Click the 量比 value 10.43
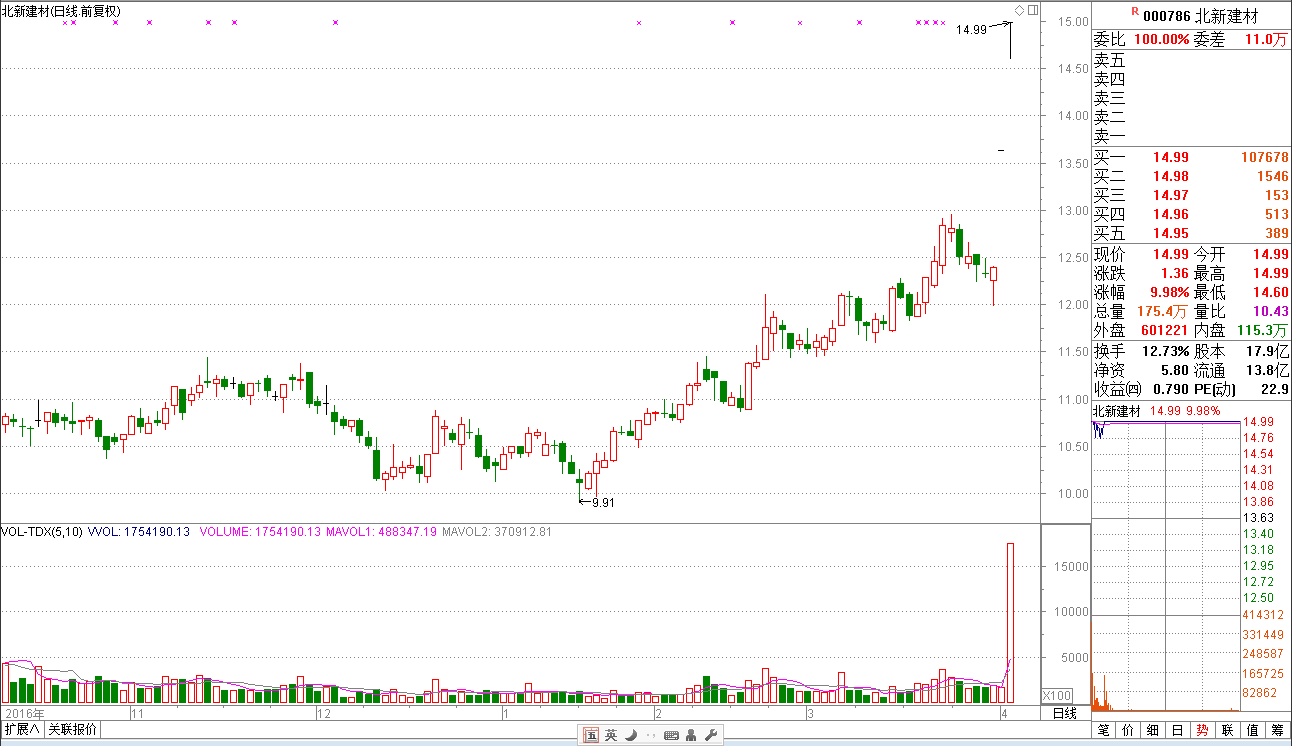The height and width of the screenshot is (746, 1292). [x=1270, y=312]
